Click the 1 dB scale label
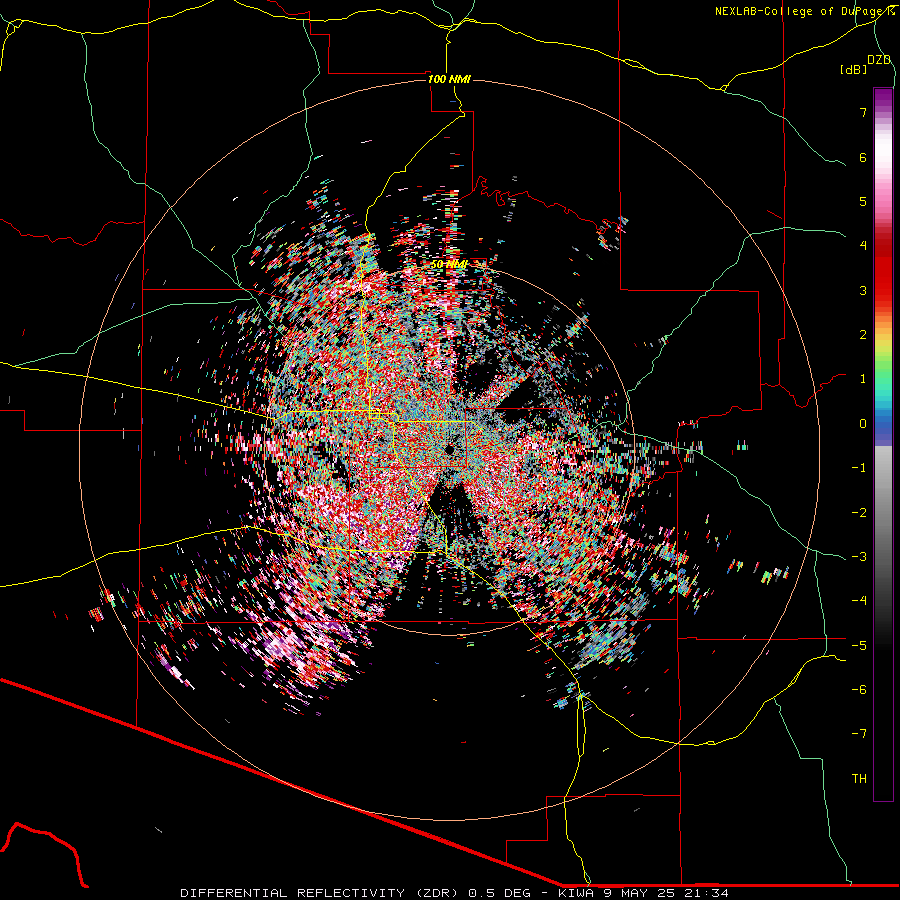This screenshot has height=900, width=900. point(863,379)
